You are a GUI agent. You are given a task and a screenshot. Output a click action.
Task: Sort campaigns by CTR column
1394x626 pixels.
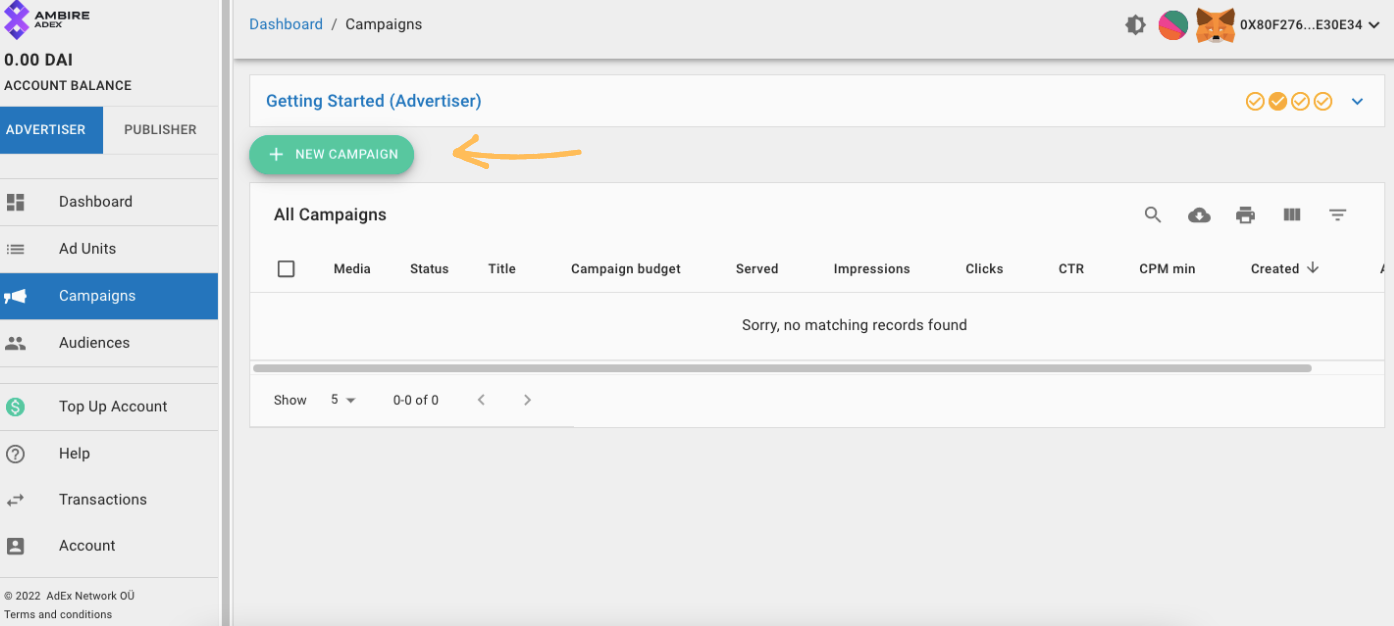pos(1071,269)
